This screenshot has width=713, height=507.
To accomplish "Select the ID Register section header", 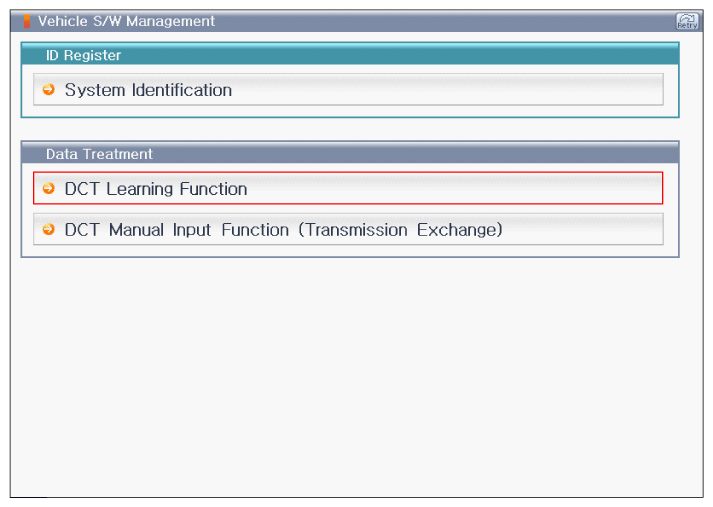I will pyautogui.click(x=350, y=55).
